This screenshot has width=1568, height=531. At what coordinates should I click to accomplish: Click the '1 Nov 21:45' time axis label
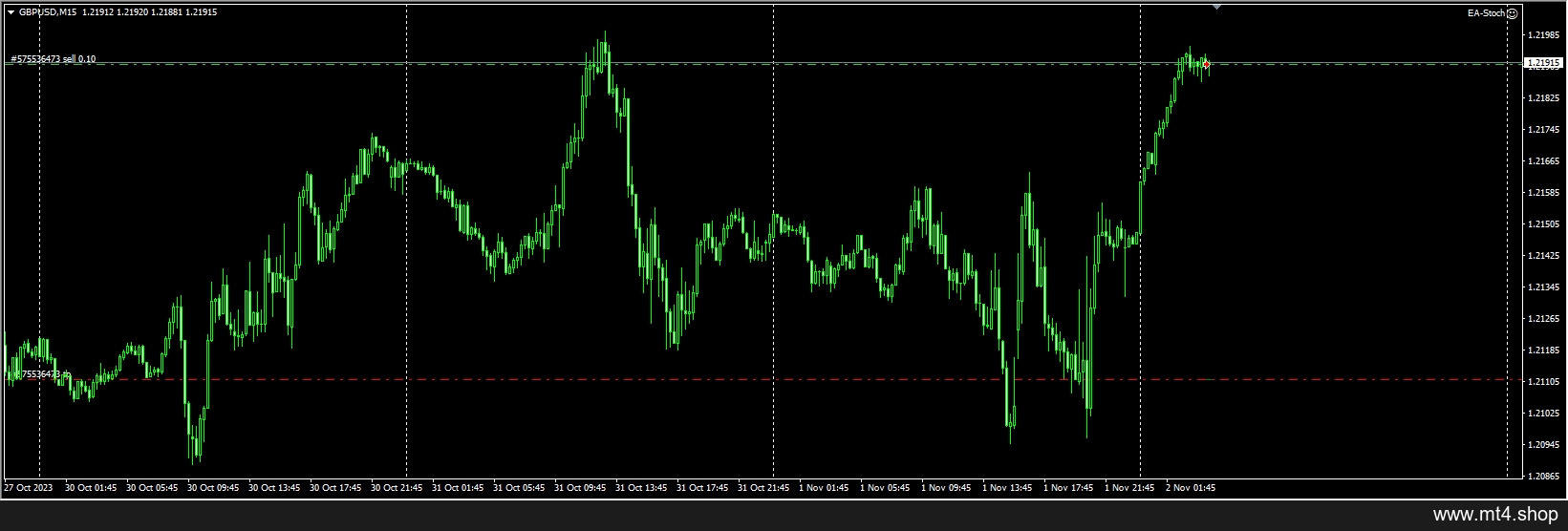(1129, 488)
